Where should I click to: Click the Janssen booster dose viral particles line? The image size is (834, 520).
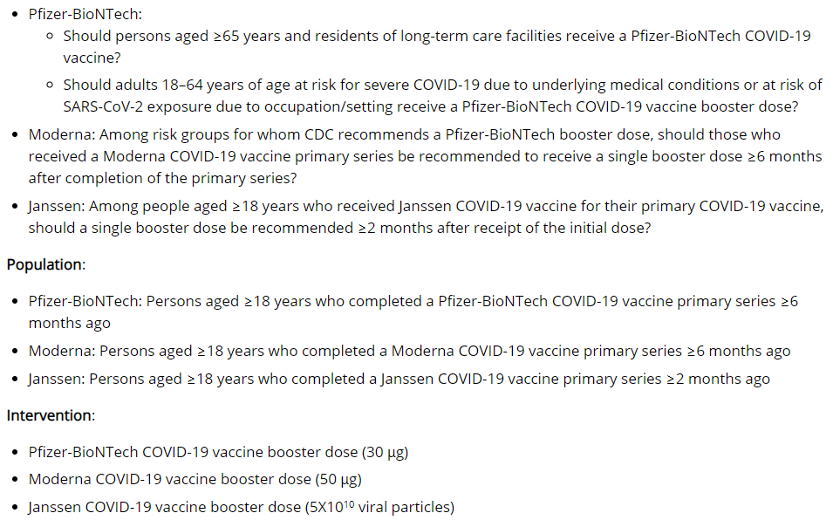point(241,507)
